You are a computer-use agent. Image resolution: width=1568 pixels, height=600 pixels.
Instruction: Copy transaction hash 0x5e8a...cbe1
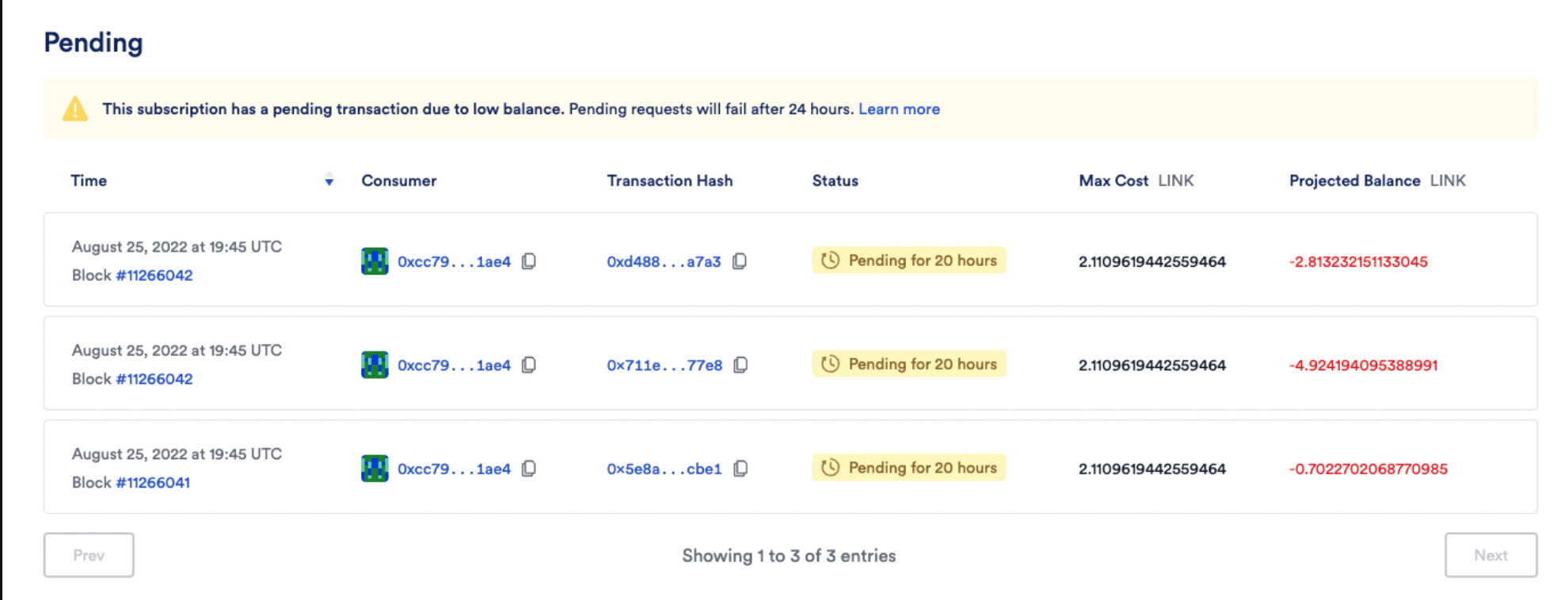coord(738,469)
